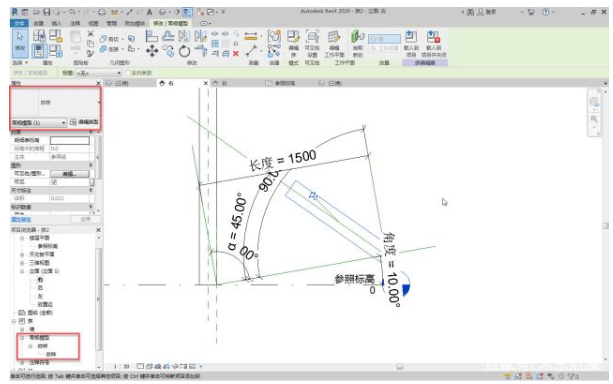Click the angle 10.00° dimension label
Screen dimensions: 613x384
point(392,270)
